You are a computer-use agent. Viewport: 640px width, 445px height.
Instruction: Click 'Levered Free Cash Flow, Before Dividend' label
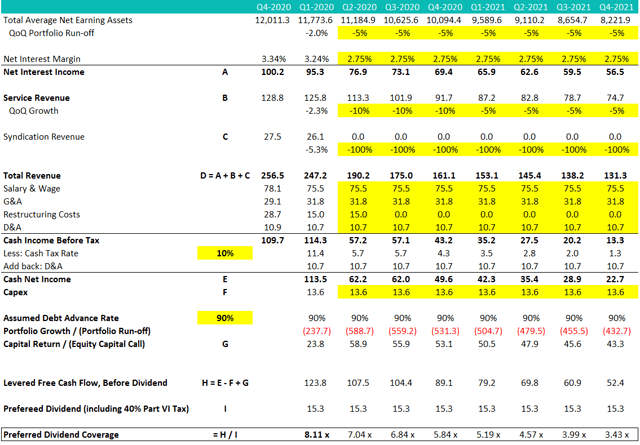point(85,383)
